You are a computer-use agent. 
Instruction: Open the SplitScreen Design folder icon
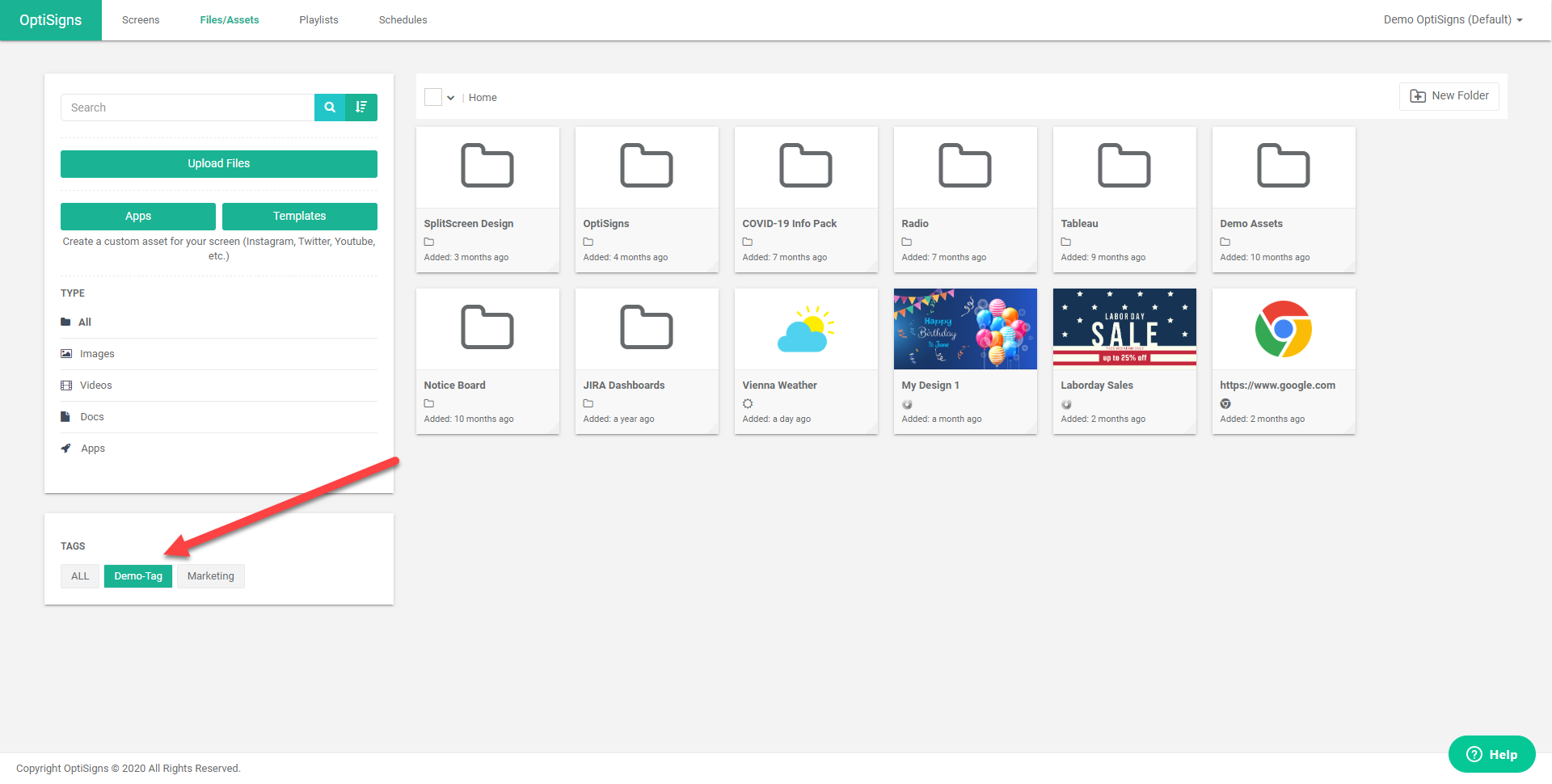click(x=487, y=166)
